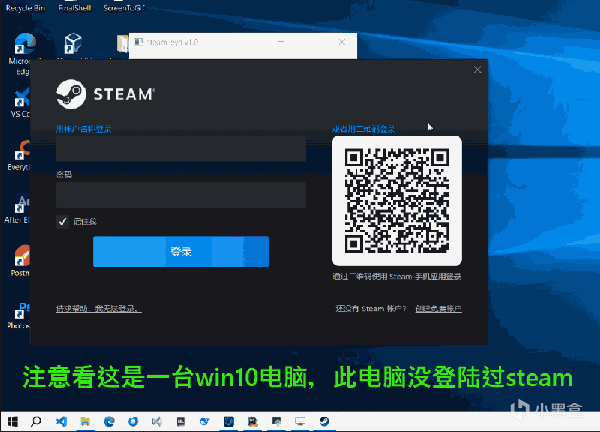
Task: Open the VirtualBox cube desktop shortcut
Action: tap(73, 43)
